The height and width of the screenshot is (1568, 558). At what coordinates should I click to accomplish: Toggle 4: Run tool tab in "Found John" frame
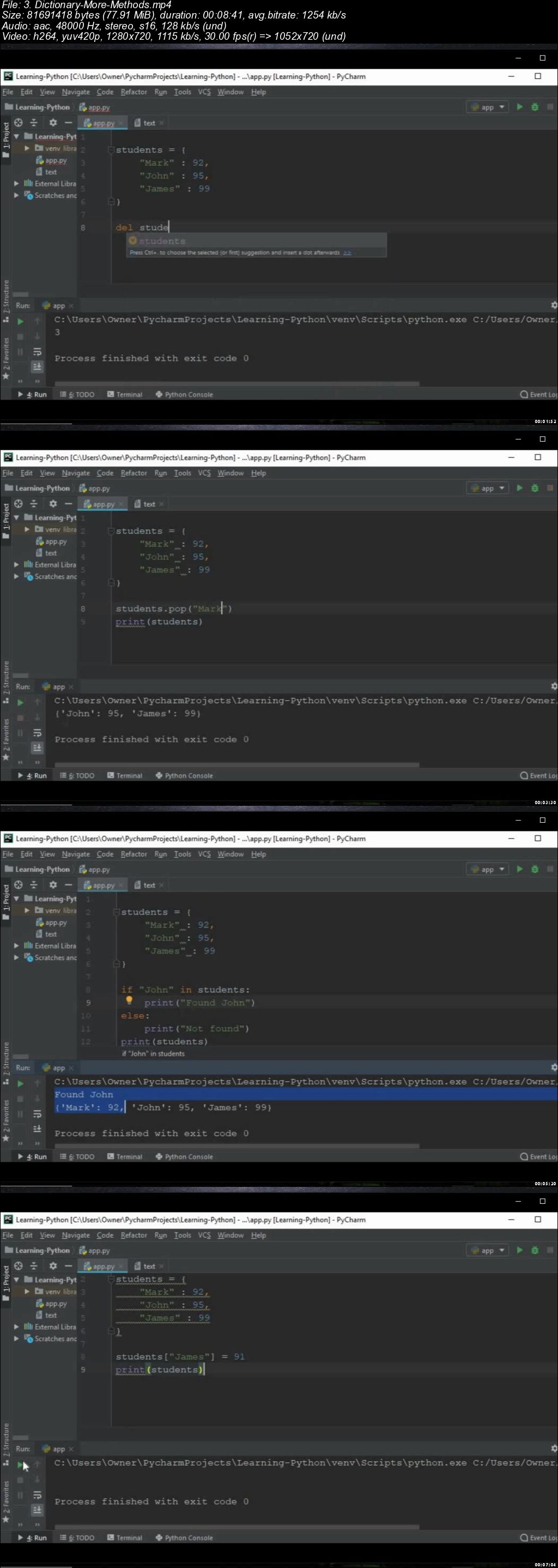[x=33, y=1156]
